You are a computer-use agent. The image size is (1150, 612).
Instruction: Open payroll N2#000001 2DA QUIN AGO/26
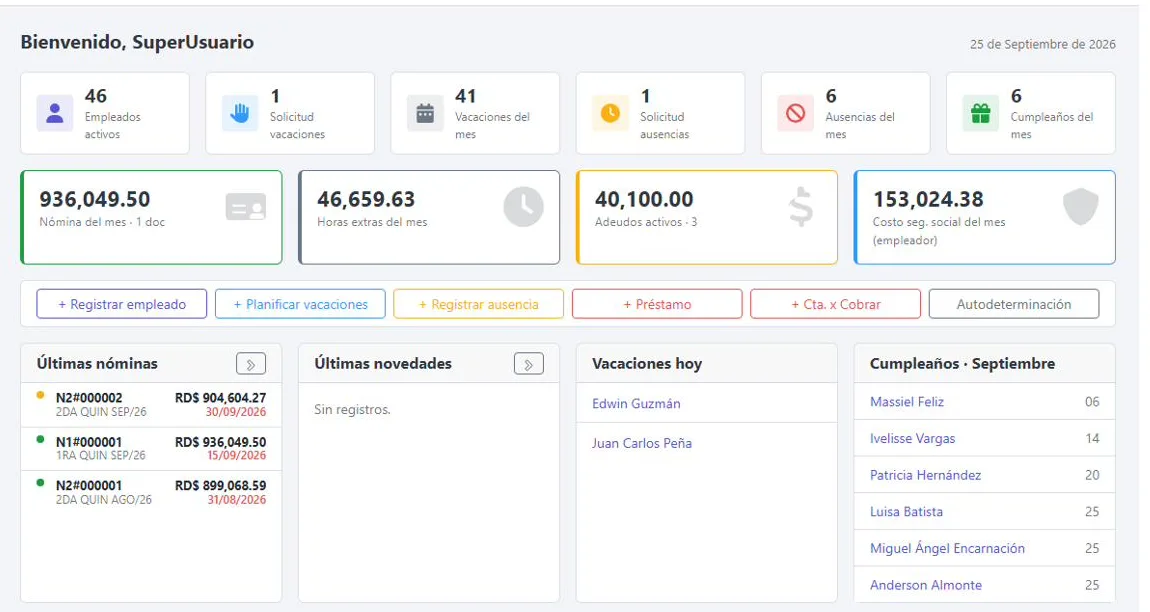(x=151, y=492)
